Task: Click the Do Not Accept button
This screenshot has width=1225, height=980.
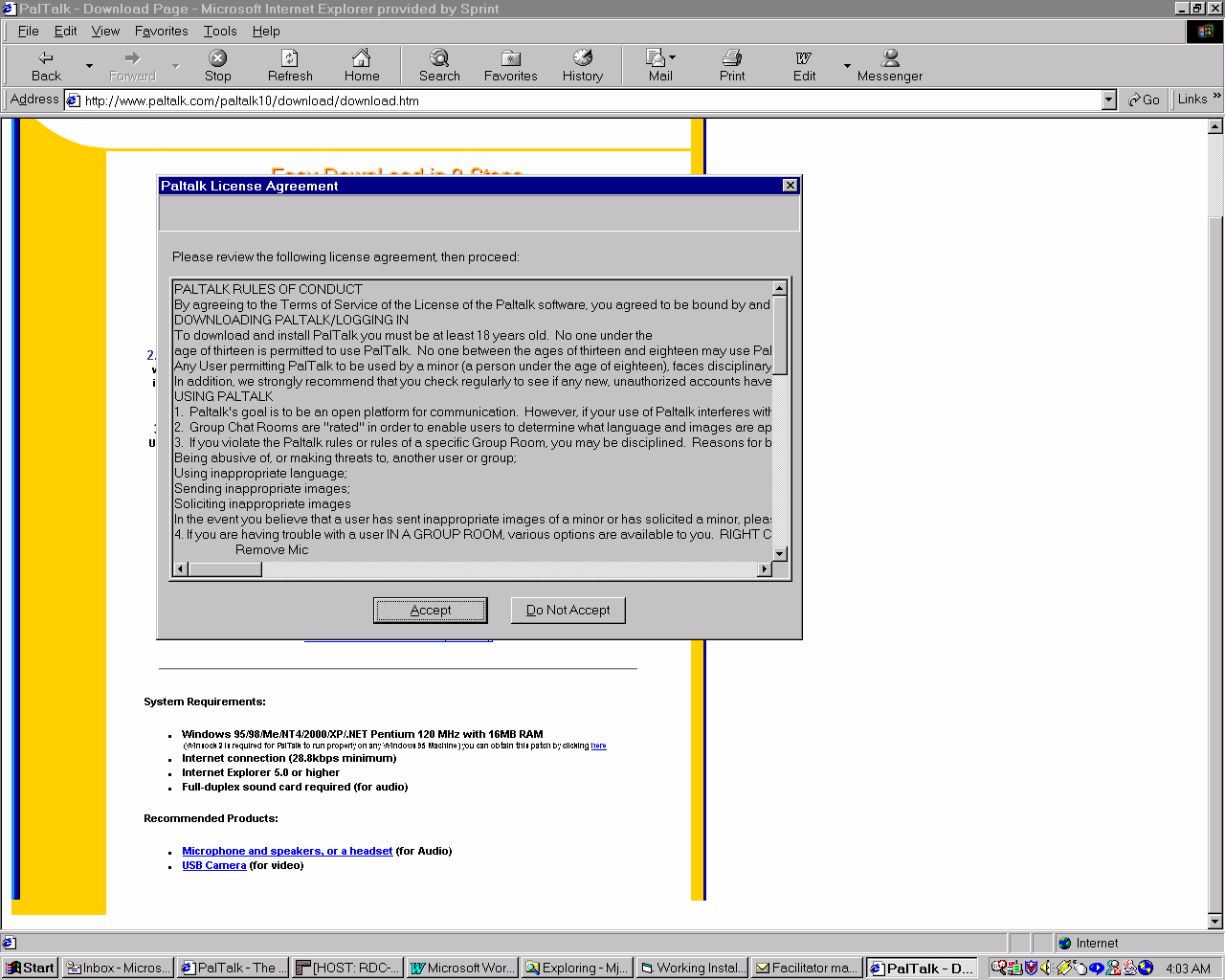Action: pos(568,610)
